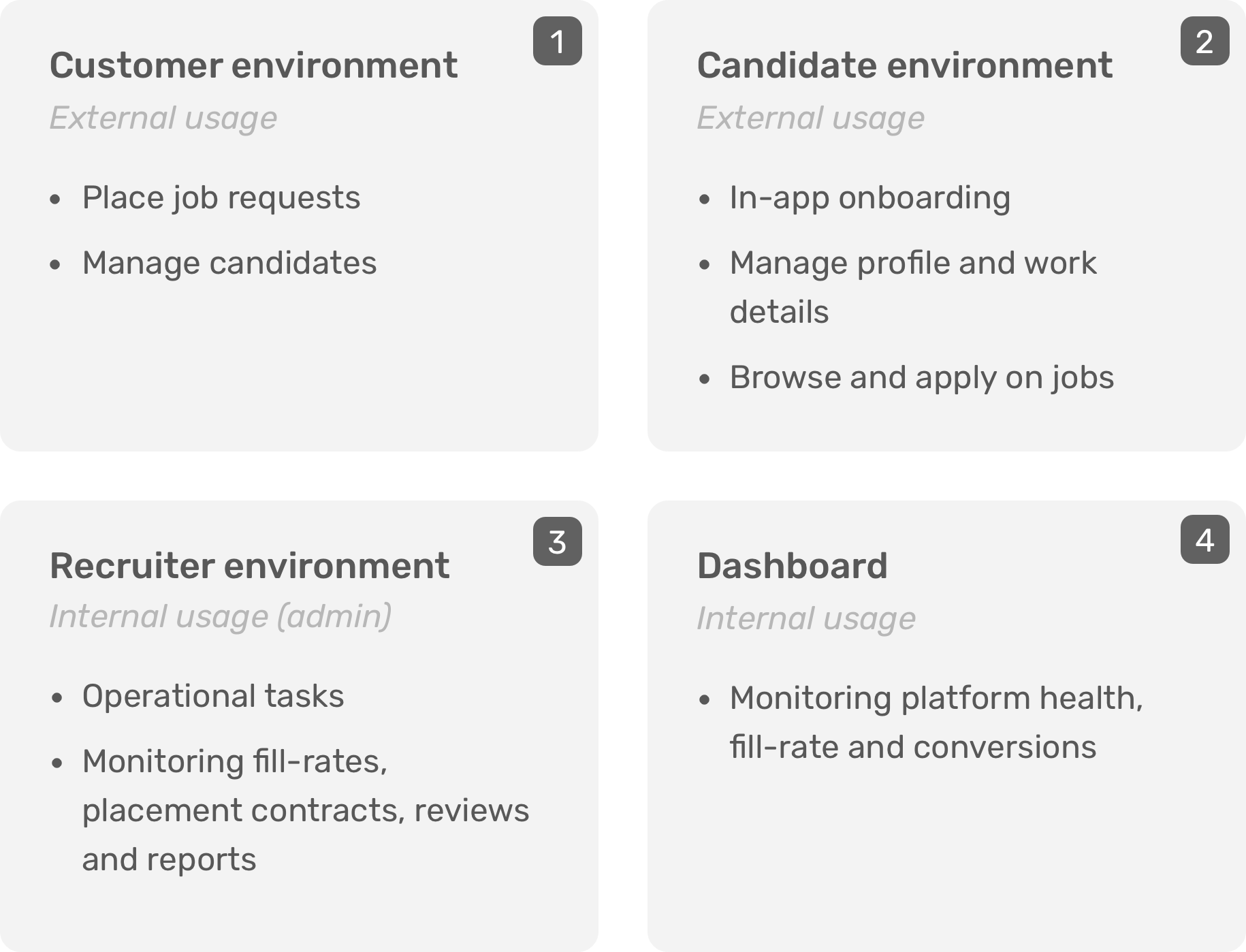Click the number 1 badge
This screenshot has height=952, width=1246.
point(557,41)
